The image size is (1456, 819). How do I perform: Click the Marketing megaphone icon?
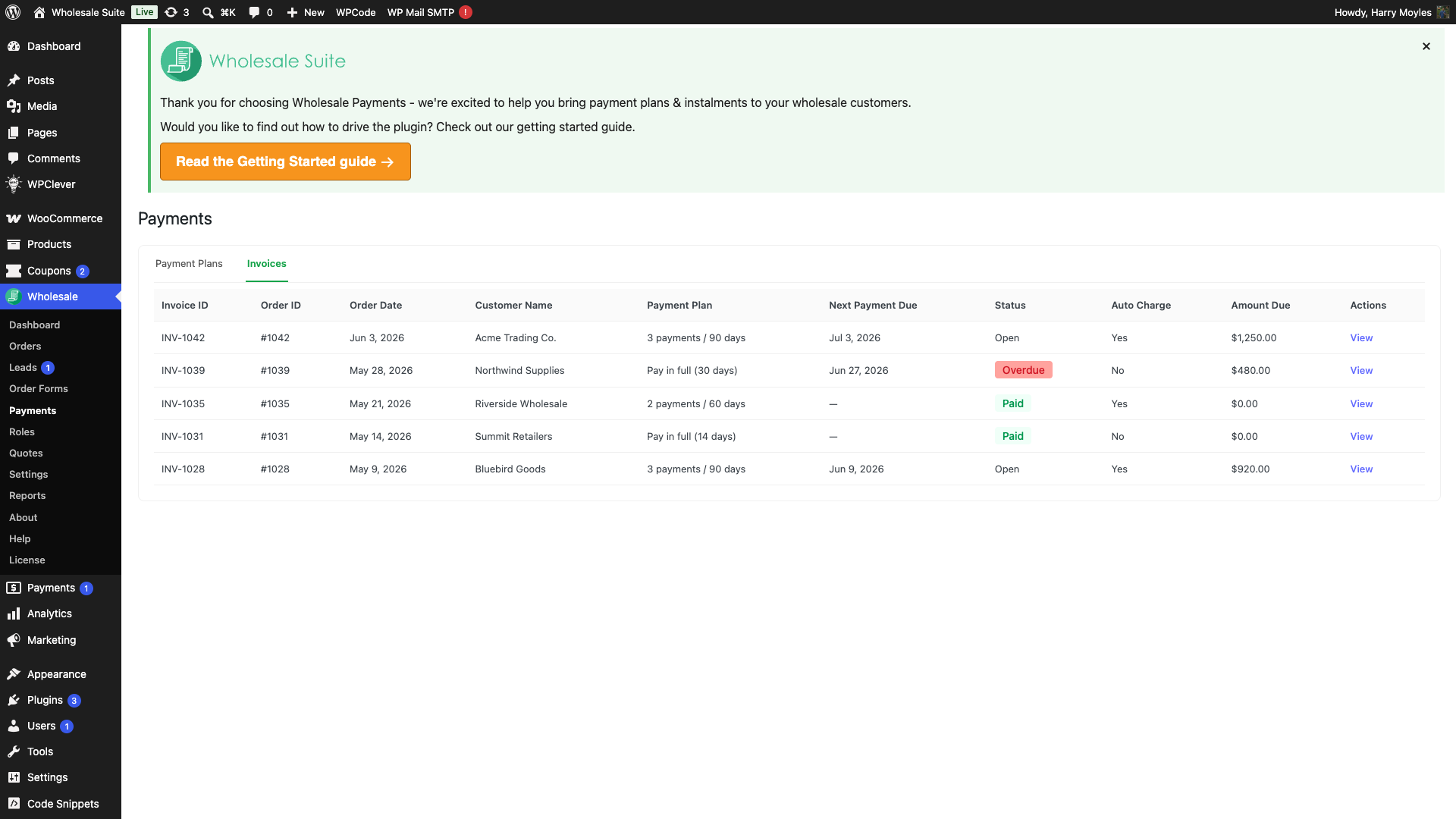click(x=14, y=640)
